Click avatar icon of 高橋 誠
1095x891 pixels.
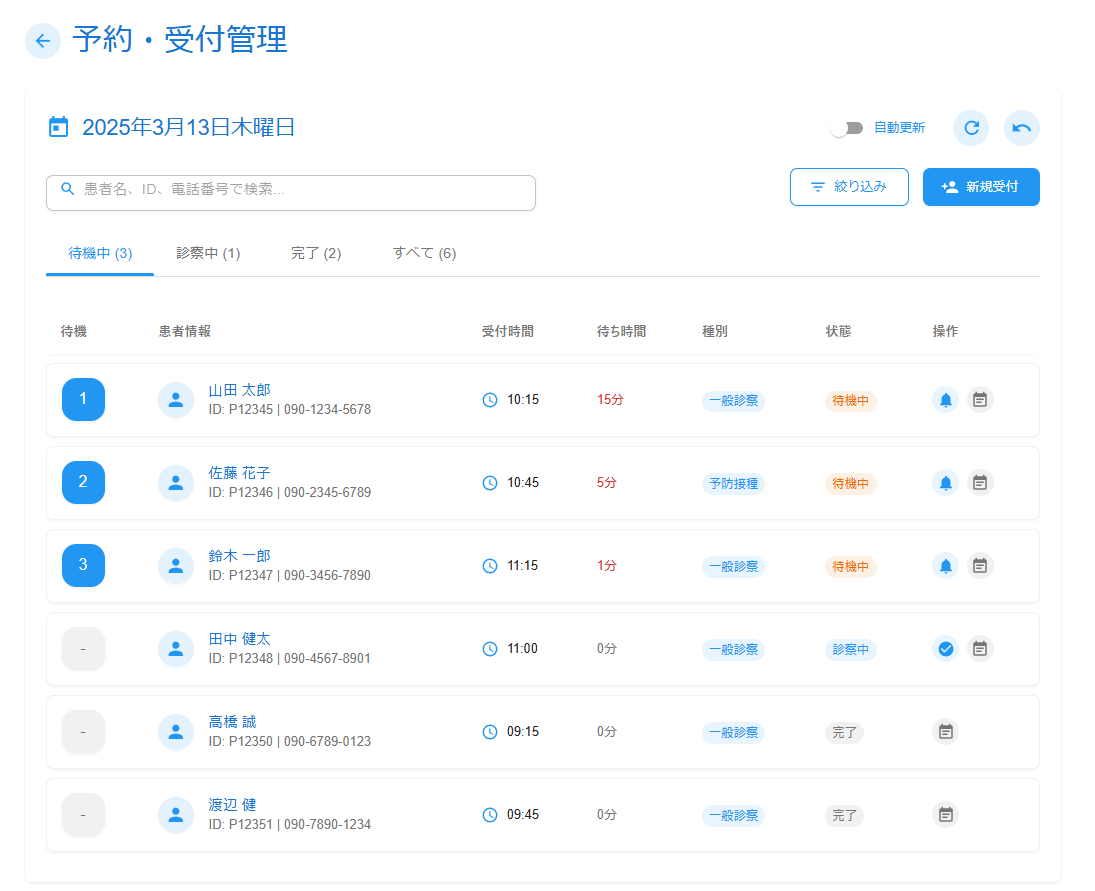[176, 732]
